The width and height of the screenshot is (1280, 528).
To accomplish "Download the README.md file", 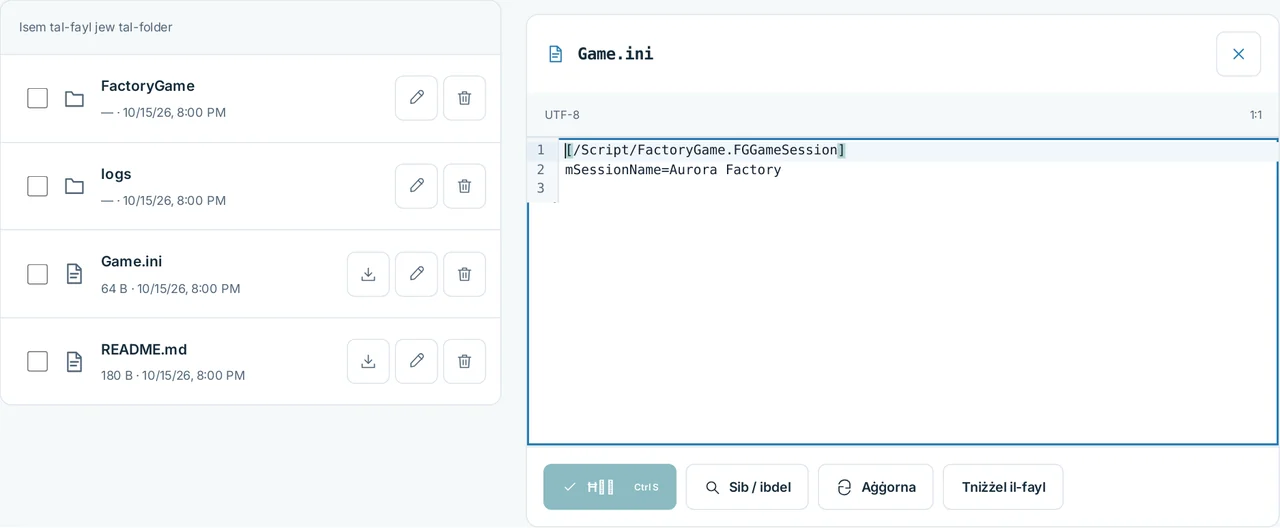I will click(x=368, y=361).
